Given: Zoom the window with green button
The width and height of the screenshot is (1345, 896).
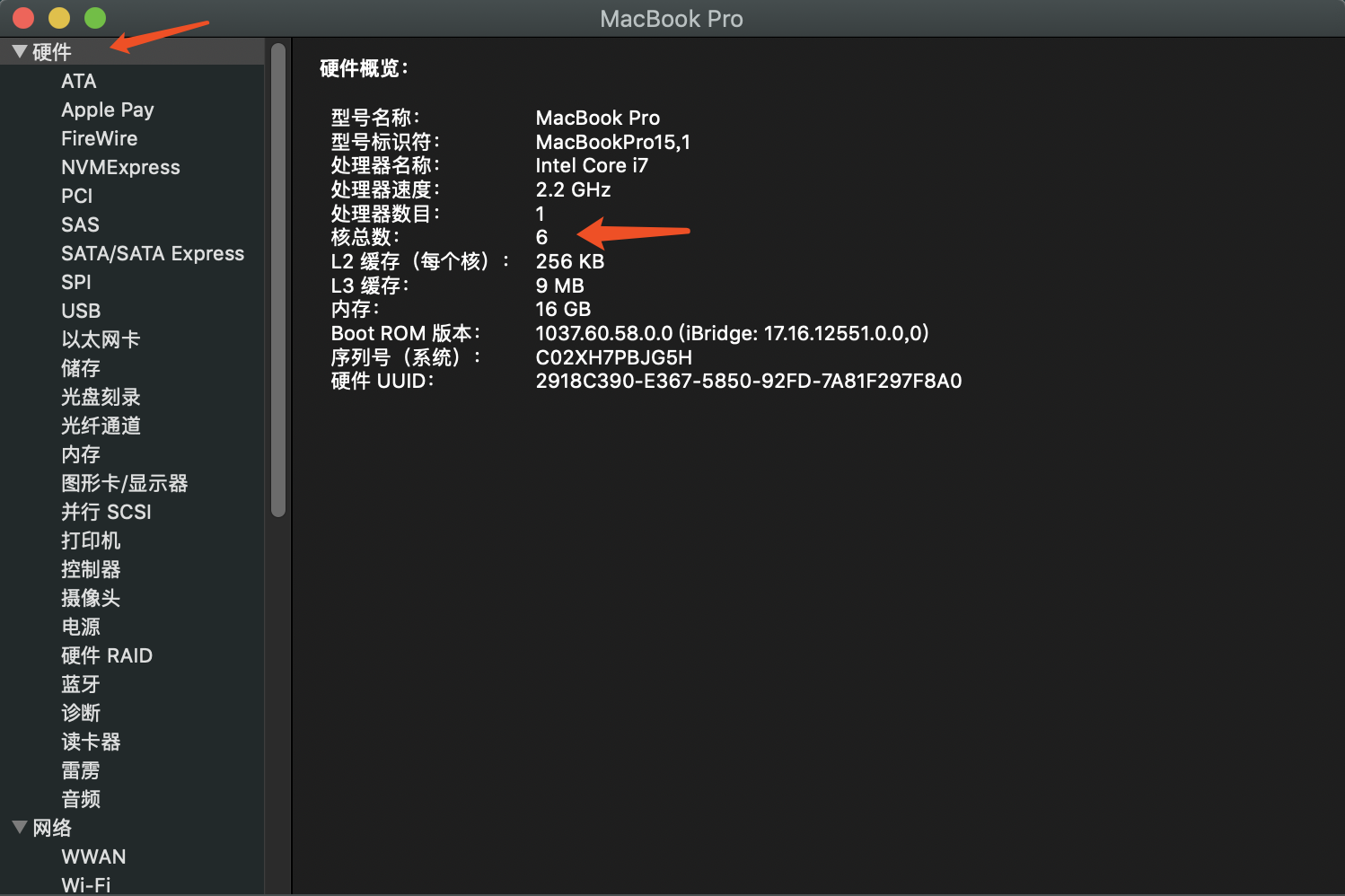Looking at the screenshot, I should click(95, 18).
